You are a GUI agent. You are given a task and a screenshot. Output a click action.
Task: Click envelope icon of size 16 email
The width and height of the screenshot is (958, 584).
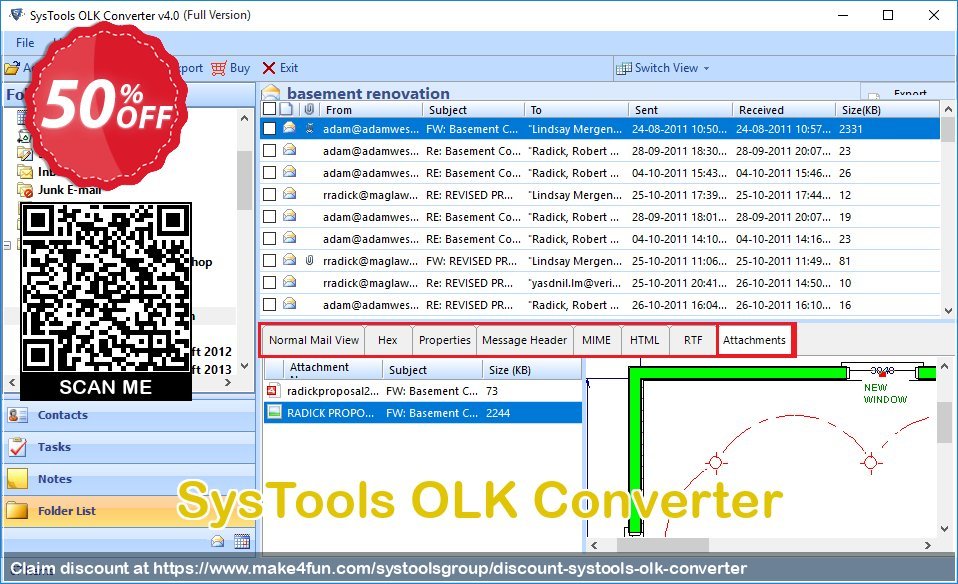tap(290, 304)
